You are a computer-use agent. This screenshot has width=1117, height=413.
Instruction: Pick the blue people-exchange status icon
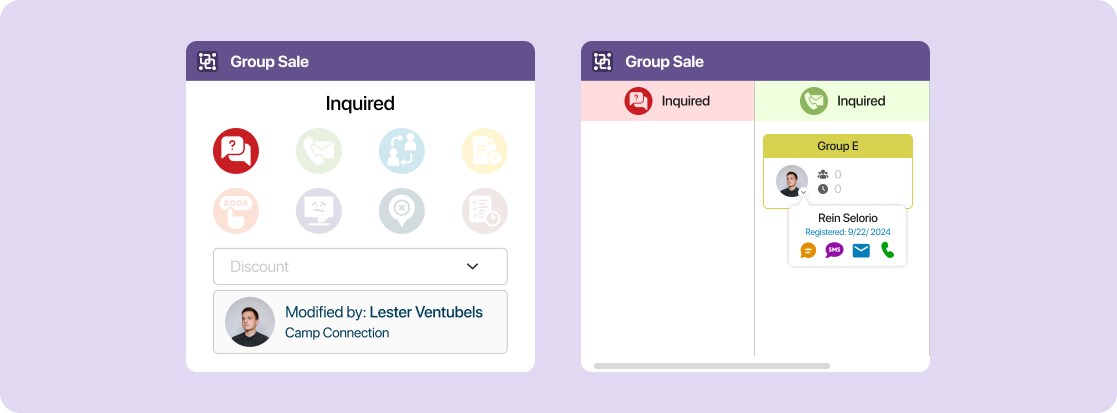point(402,151)
